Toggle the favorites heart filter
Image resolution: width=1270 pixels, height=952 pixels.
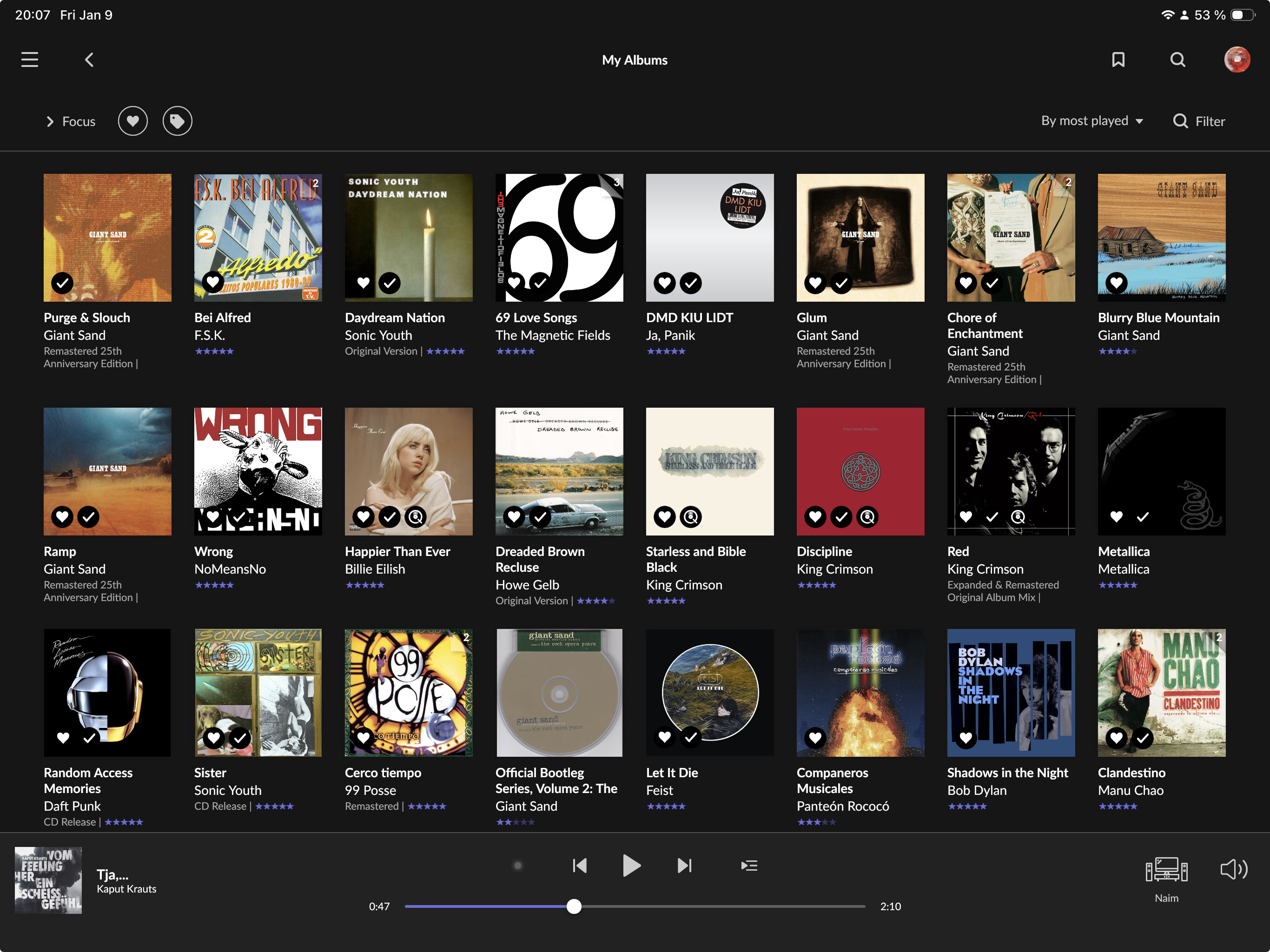pos(132,121)
